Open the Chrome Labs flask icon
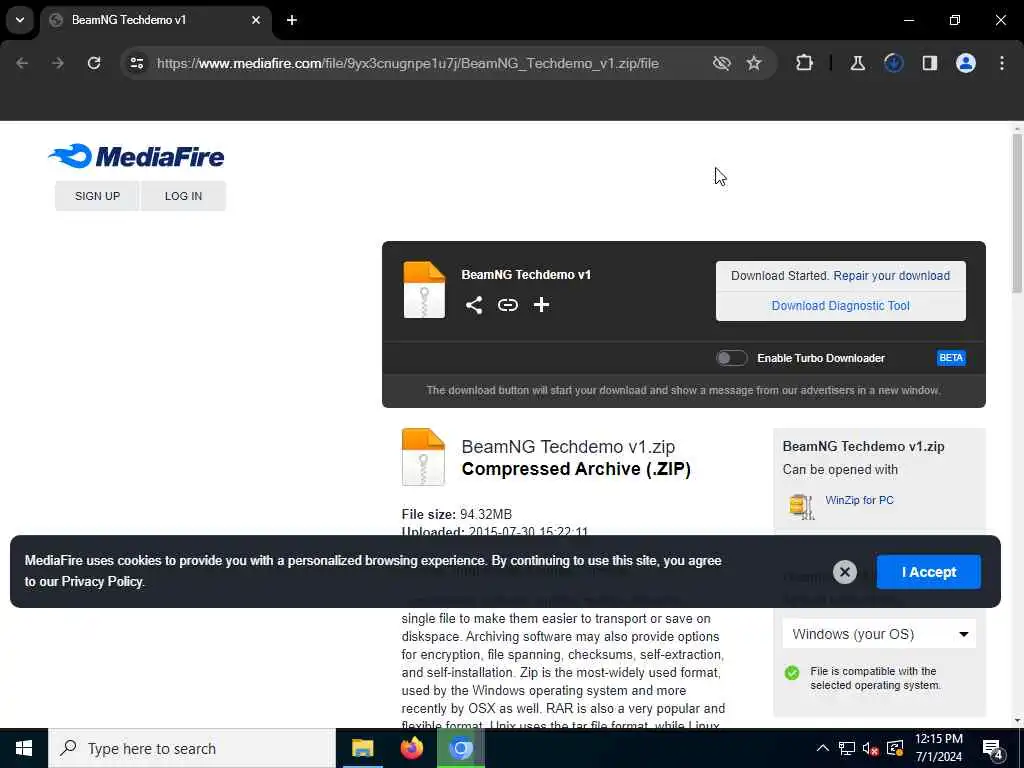 tap(857, 63)
